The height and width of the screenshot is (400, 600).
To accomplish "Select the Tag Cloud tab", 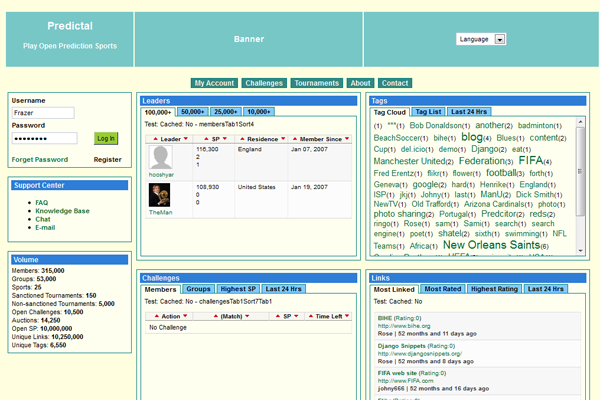I will point(390,112).
